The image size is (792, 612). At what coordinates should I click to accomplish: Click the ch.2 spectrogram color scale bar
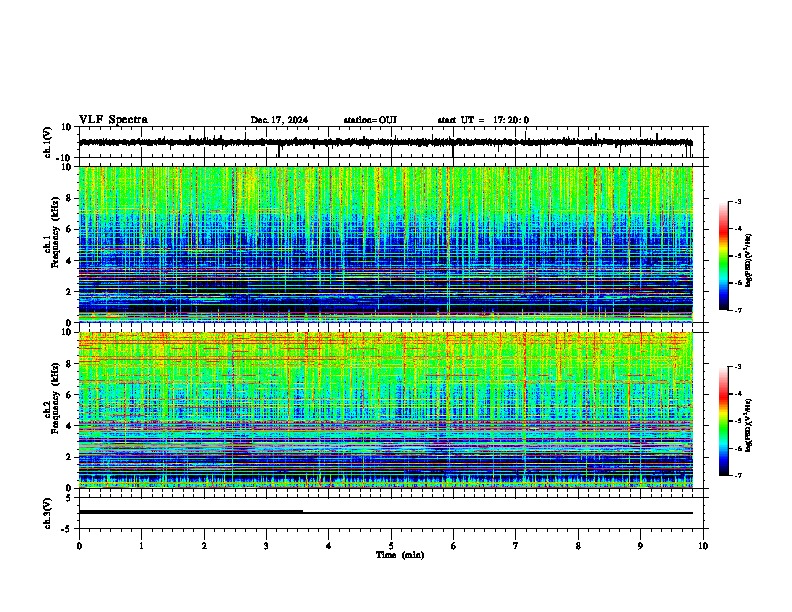723,421
